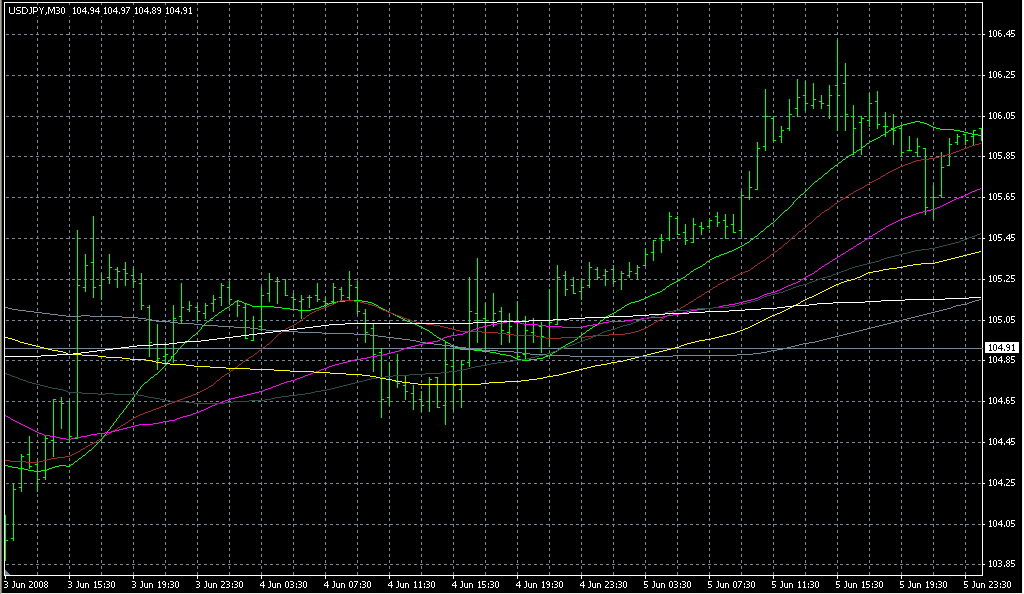This screenshot has width=1024, height=594.
Task: Select the 106.45 price axis label
Action: coord(1001,34)
